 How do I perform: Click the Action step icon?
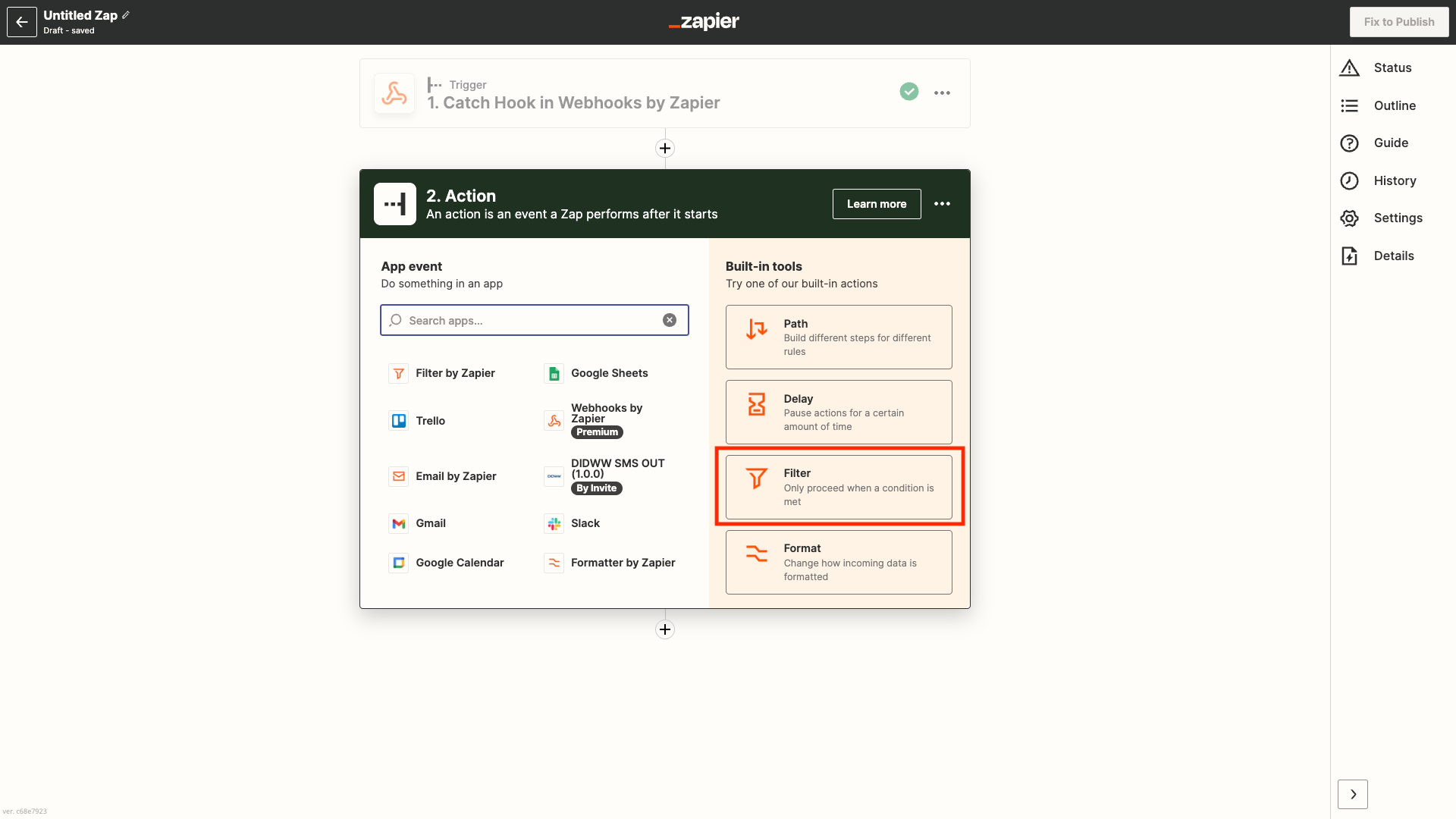tap(395, 204)
